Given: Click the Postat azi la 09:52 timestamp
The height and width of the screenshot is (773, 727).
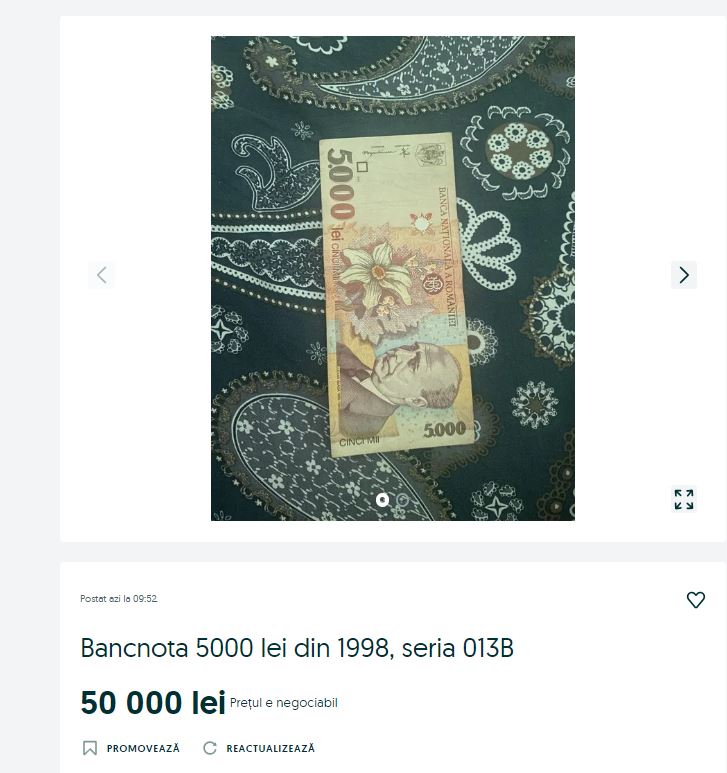Looking at the screenshot, I should 119,598.
